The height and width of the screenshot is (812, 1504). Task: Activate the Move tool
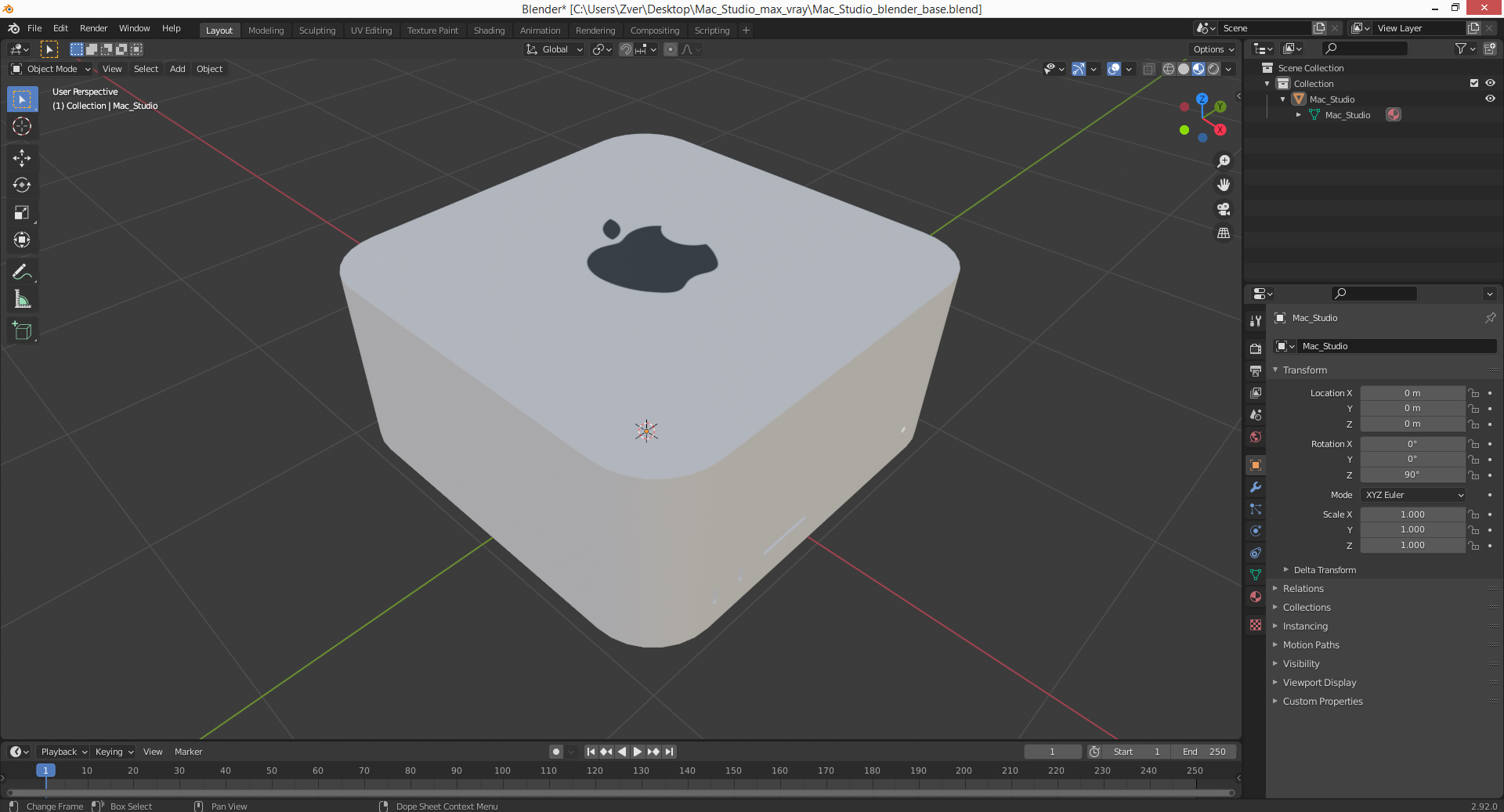[22, 158]
